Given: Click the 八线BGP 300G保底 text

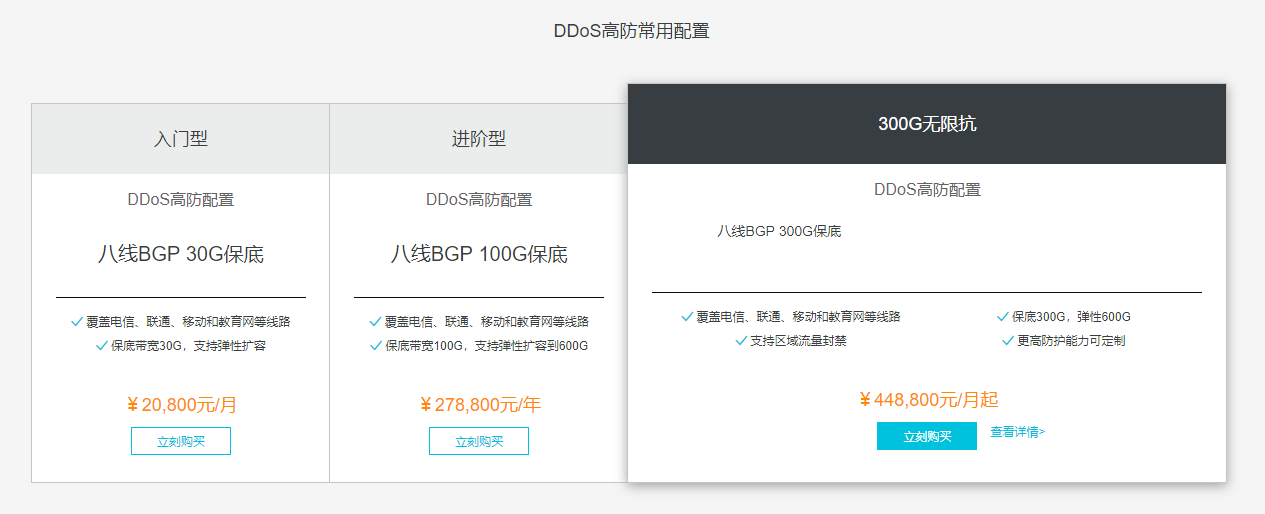Looking at the screenshot, I should coord(779,231).
